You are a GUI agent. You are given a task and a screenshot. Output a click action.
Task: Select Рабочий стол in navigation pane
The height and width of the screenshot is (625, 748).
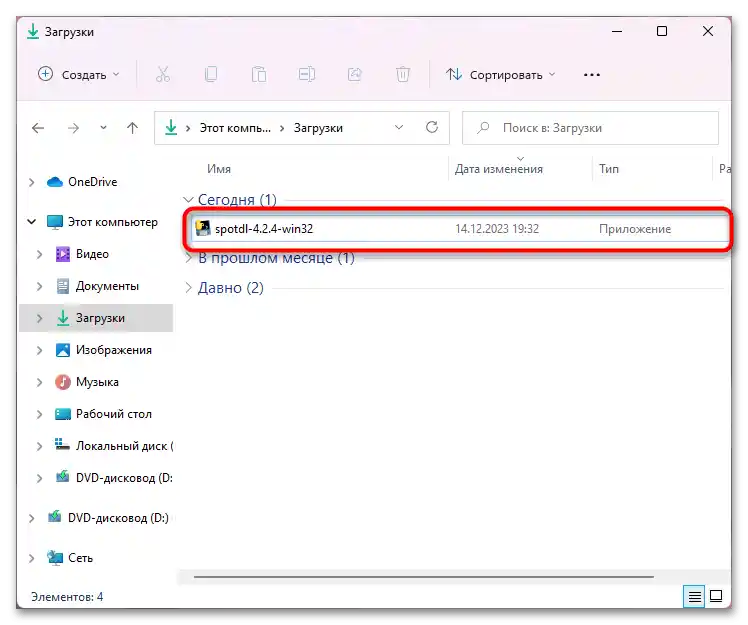(114, 414)
